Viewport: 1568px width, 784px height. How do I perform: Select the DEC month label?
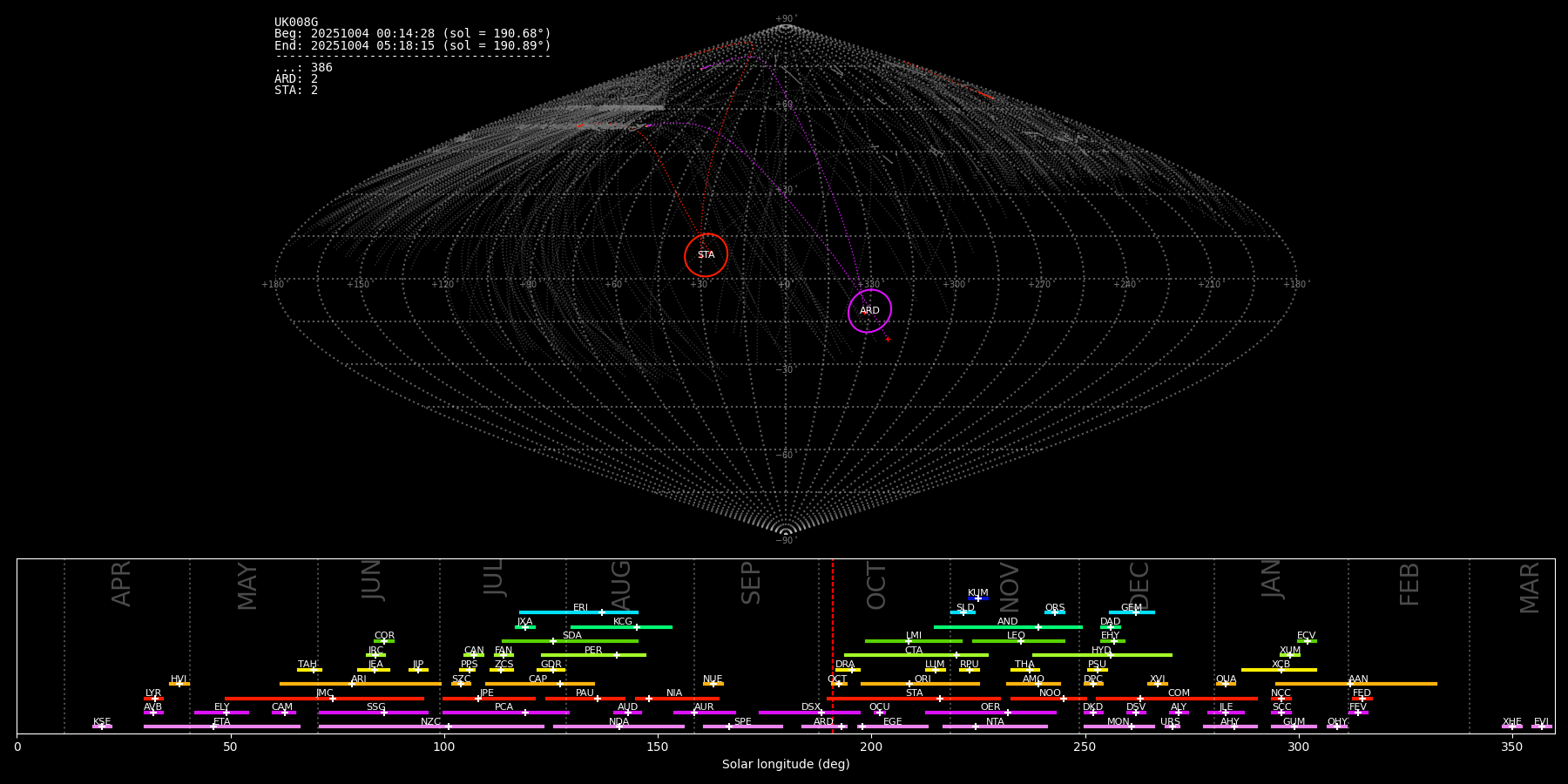pos(1139,585)
